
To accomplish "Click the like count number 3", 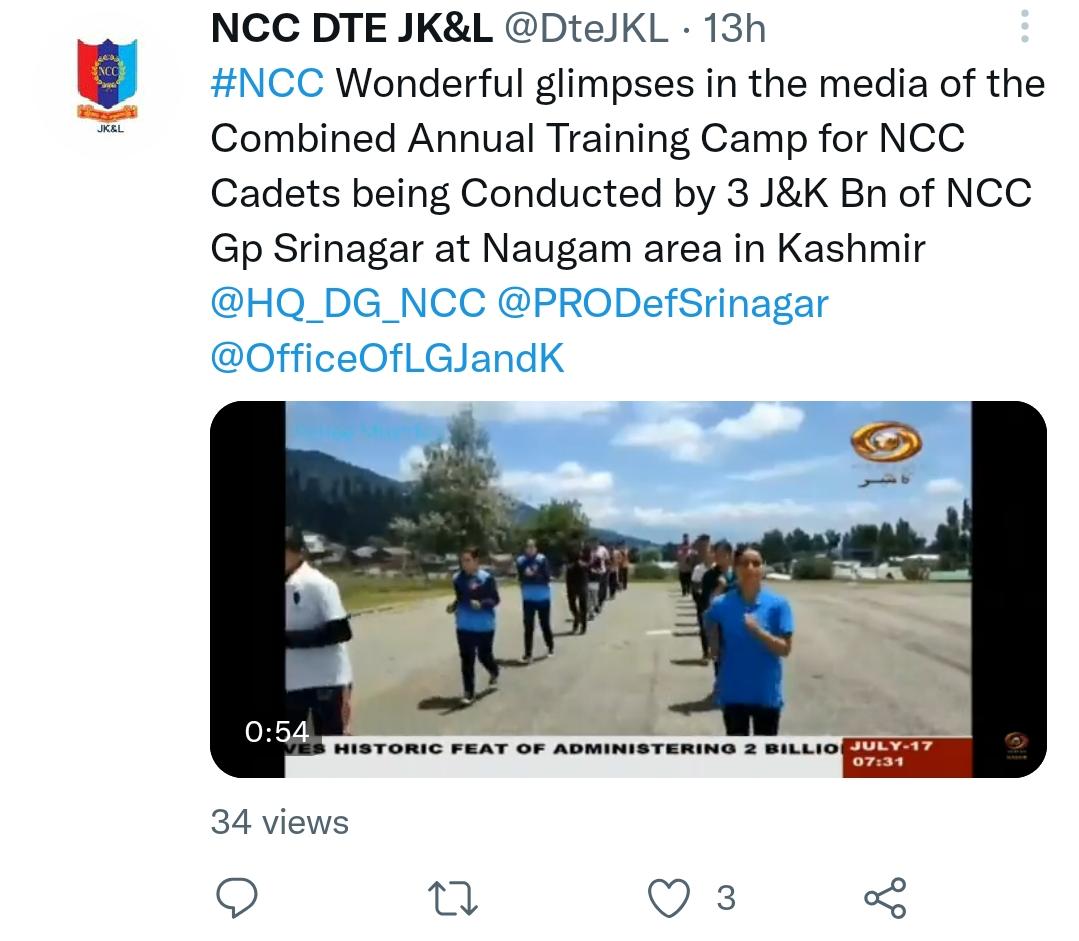I will 726,898.
